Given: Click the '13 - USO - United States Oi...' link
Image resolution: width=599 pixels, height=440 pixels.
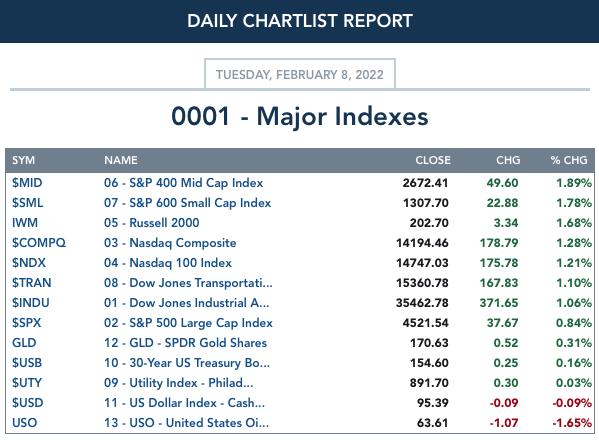Looking at the screenshot, I should 186,423.
